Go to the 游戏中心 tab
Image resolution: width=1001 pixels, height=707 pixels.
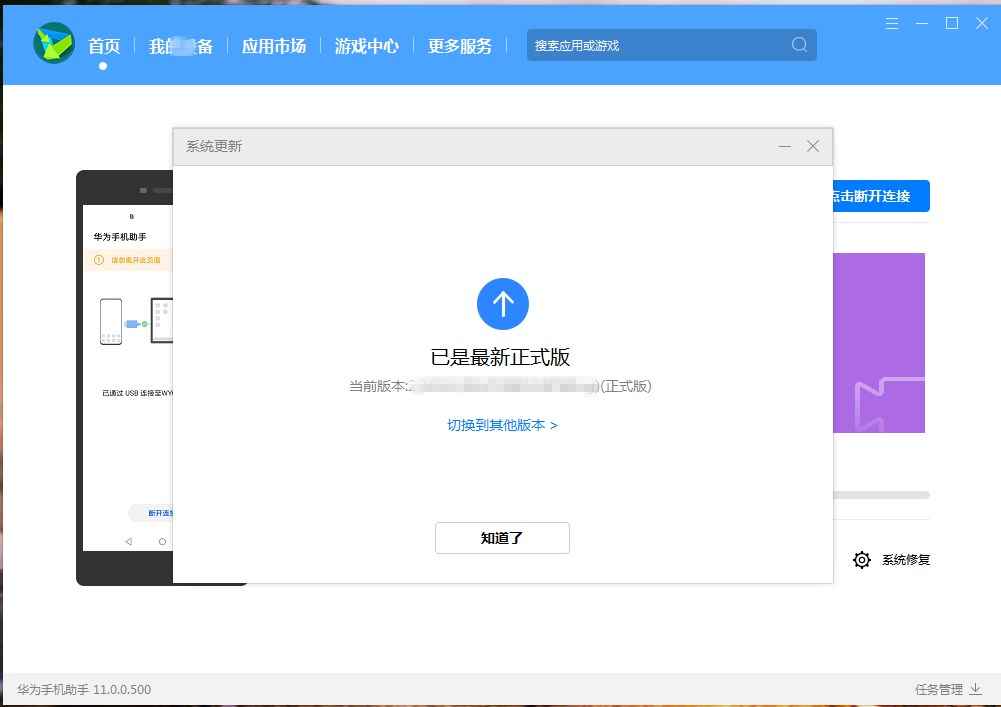[366, 46]
